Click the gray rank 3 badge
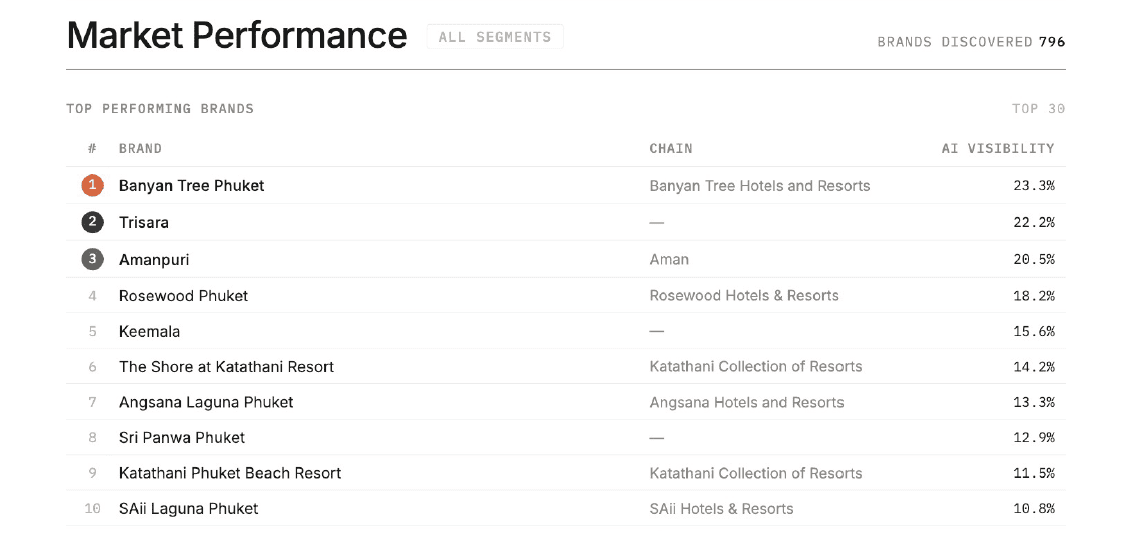 (x=92, y=260)
